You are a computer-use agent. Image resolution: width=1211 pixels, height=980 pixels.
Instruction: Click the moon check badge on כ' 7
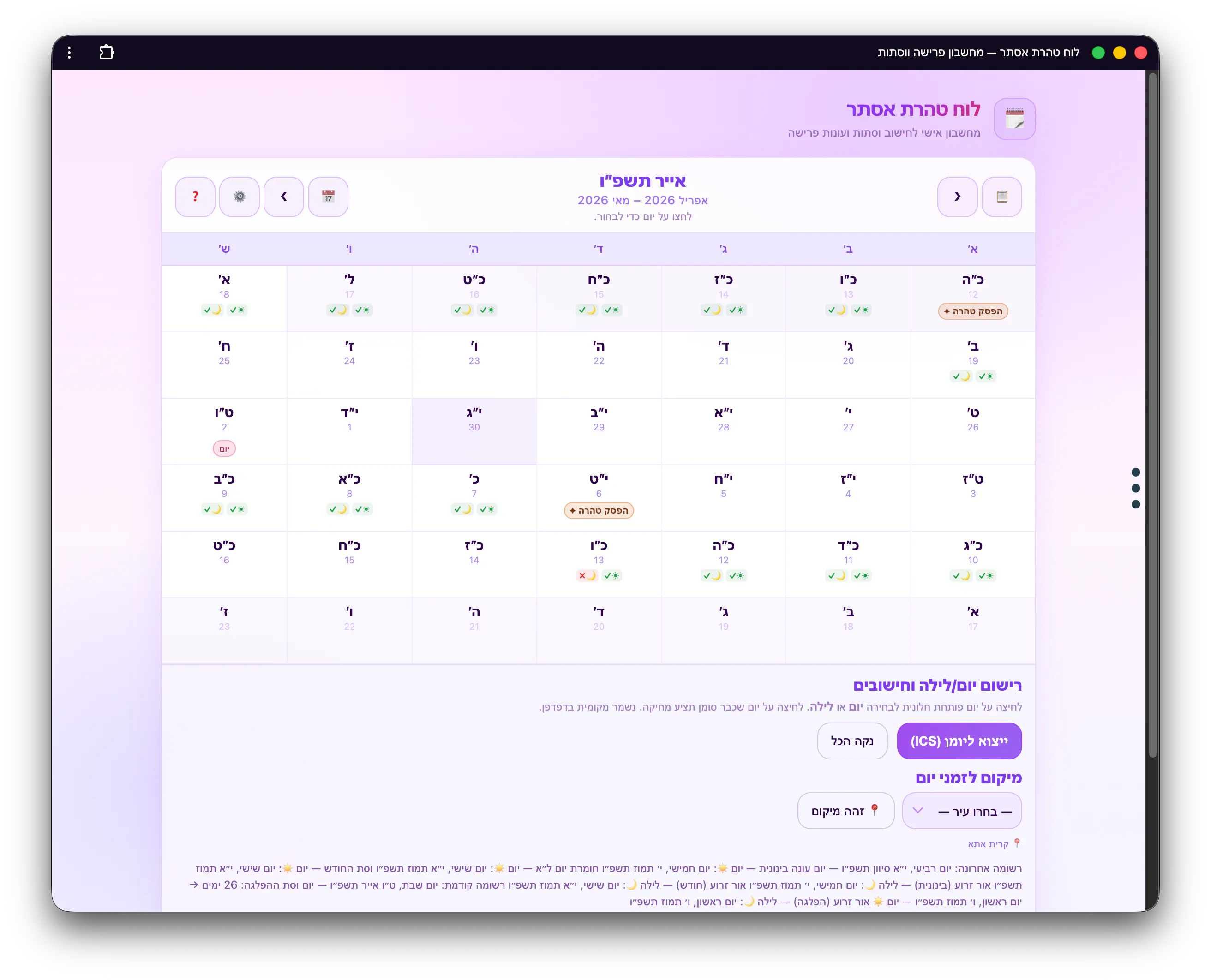(x=462, y=508)
